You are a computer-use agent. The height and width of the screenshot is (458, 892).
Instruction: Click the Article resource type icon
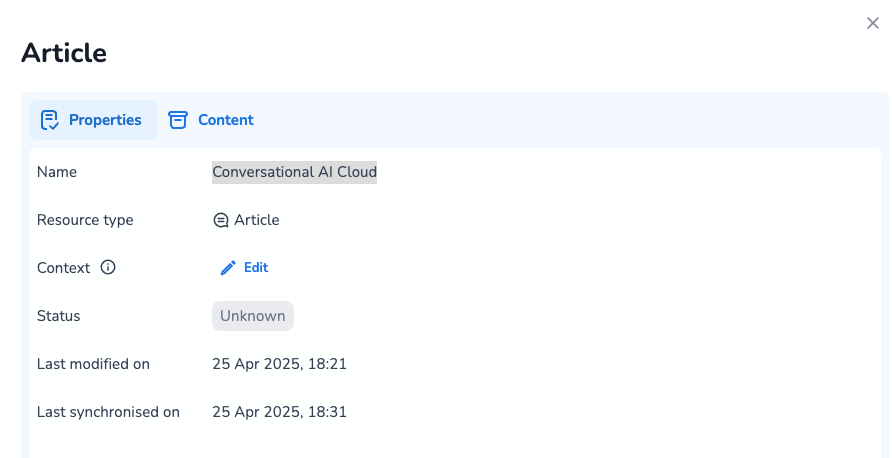point(221,220)
